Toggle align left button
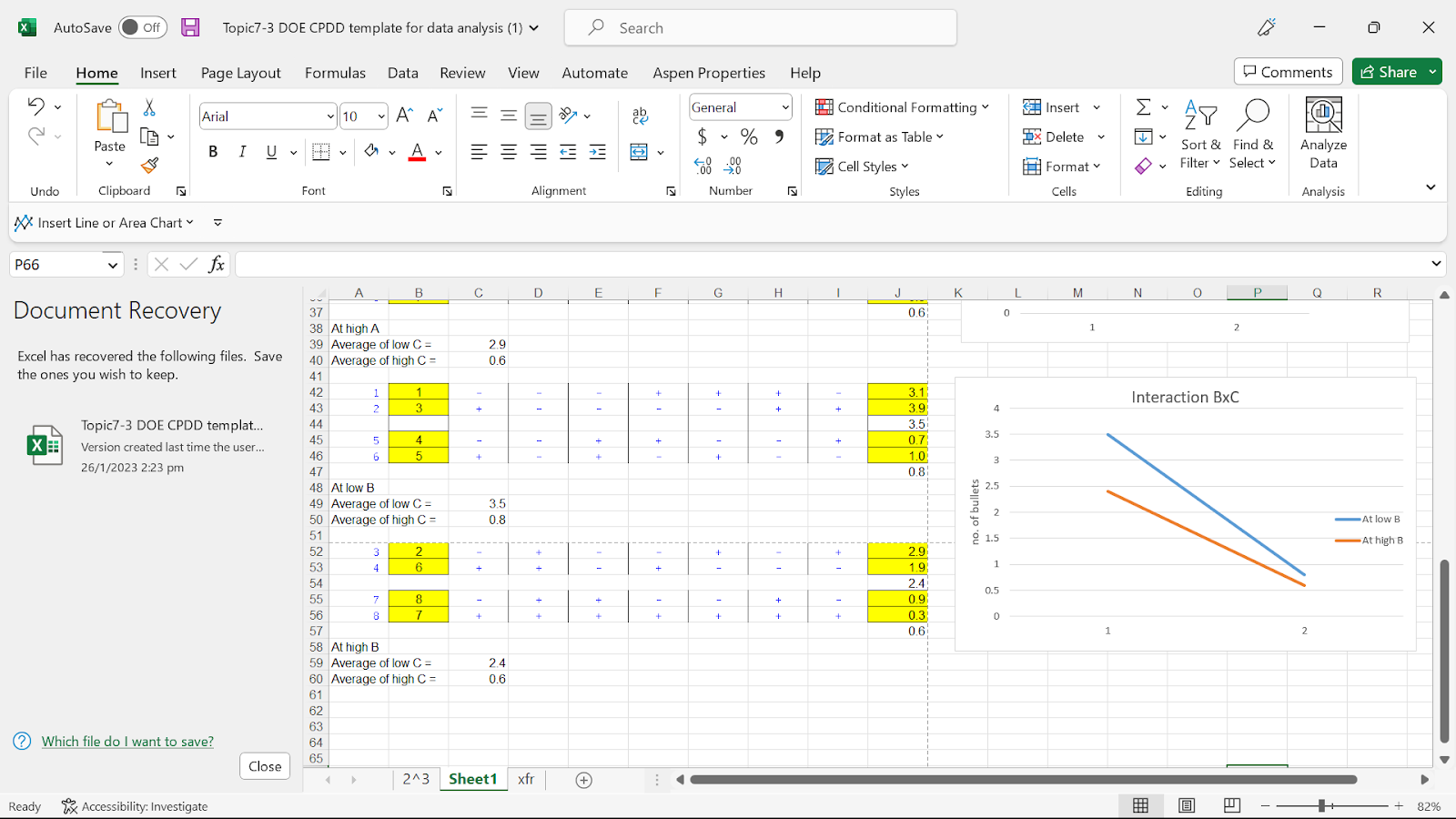Screen dimensions: 1456x819 479,152
